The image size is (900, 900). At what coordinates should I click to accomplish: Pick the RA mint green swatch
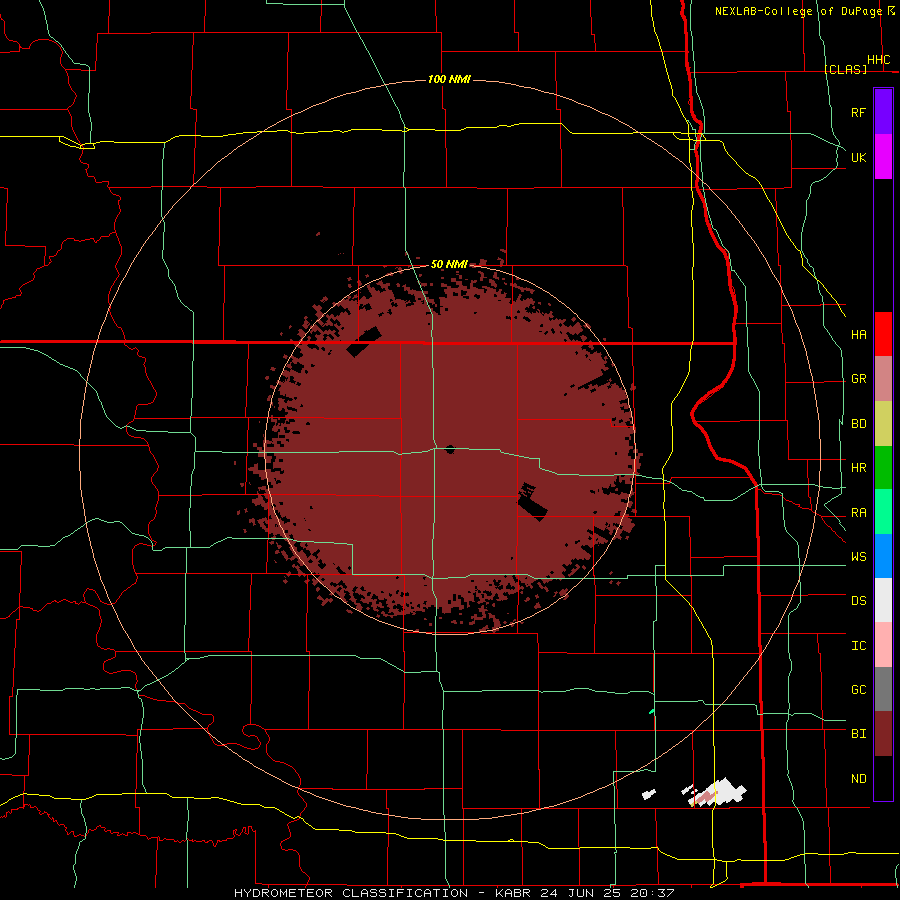(x=883, y=512)
